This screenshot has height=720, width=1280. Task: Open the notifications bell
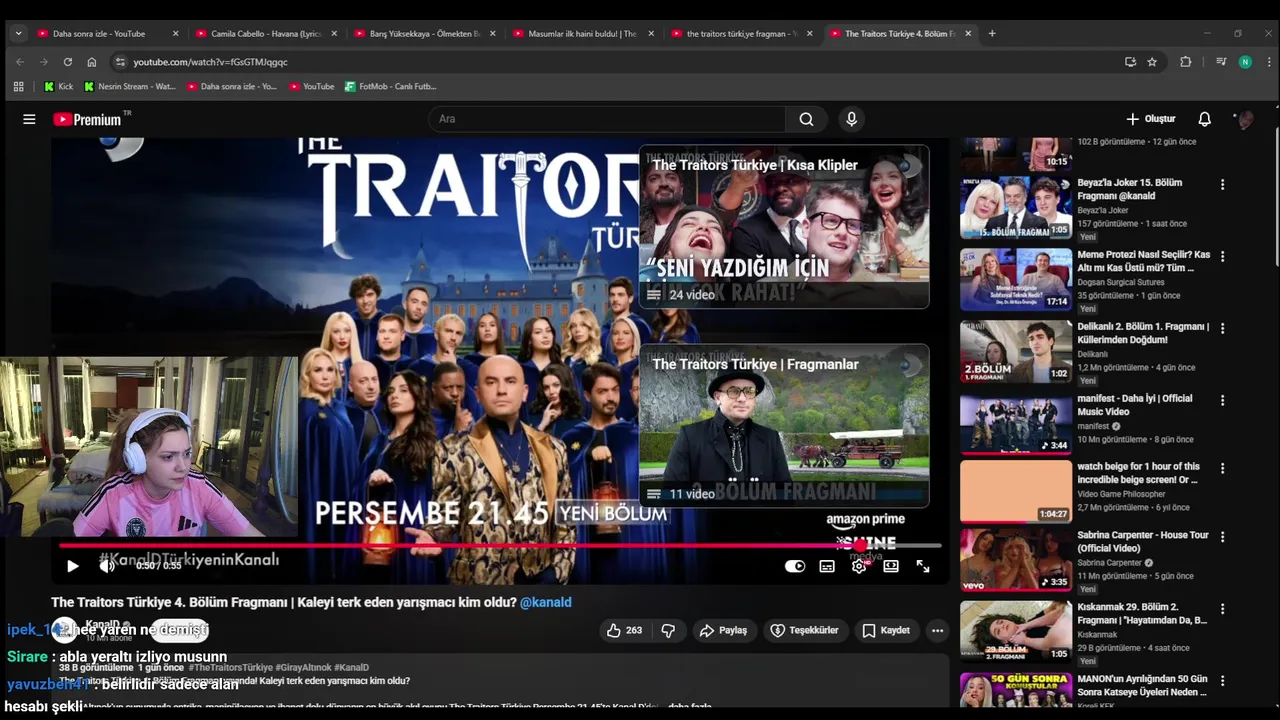click(x=1204, y=119)
